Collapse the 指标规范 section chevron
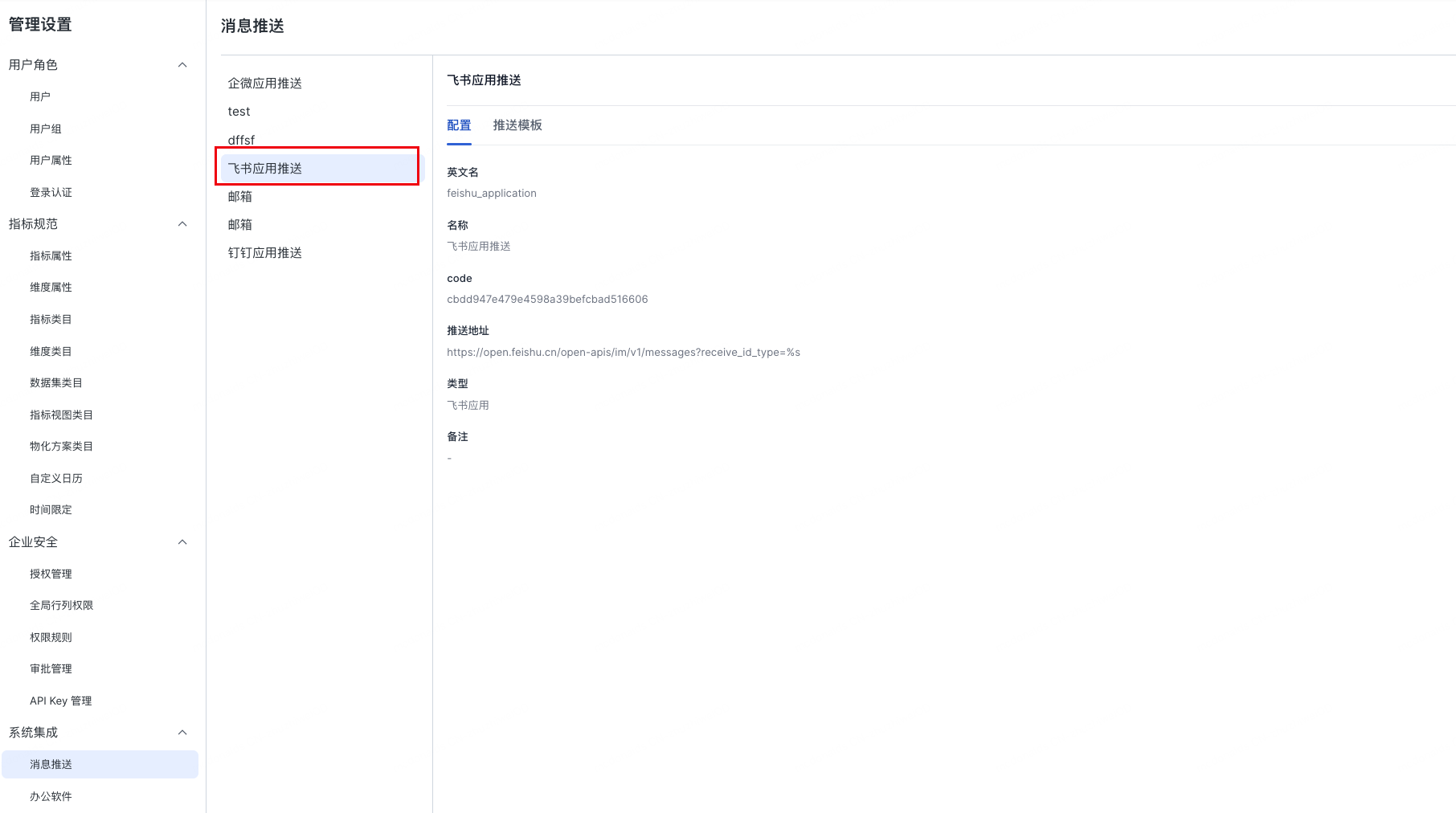This screenshot has width=1456, height=813. point(182,224)
